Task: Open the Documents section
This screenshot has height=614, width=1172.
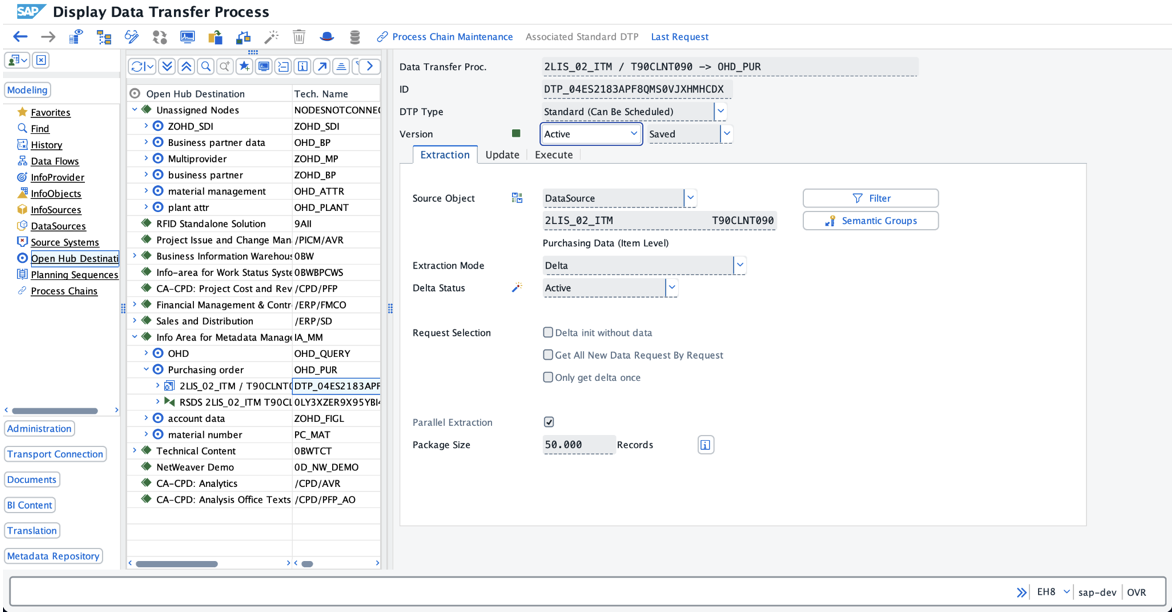Action: pyautogui.click(x=32, y=479)
